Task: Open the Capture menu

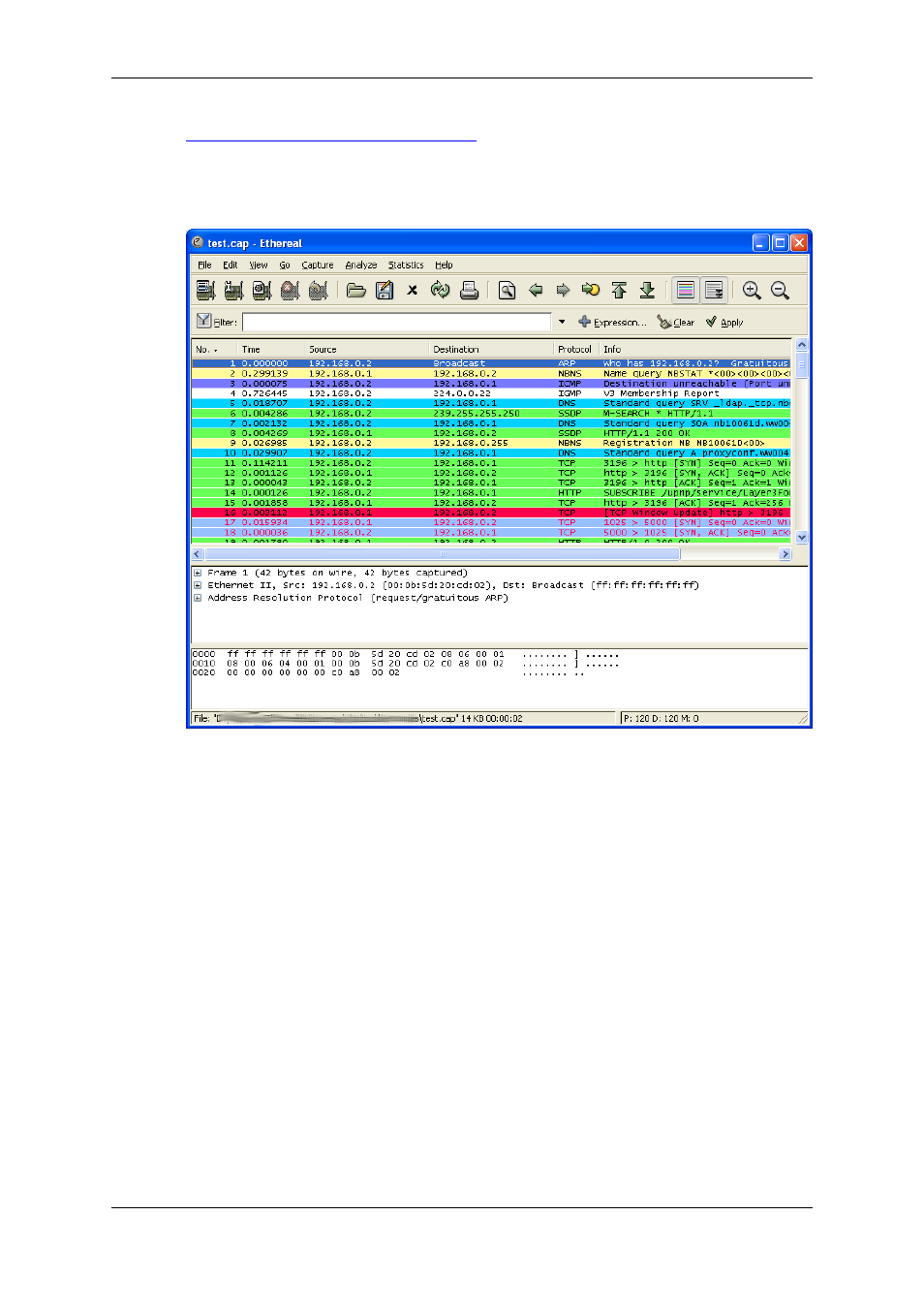Action: (x=318, y=265)
